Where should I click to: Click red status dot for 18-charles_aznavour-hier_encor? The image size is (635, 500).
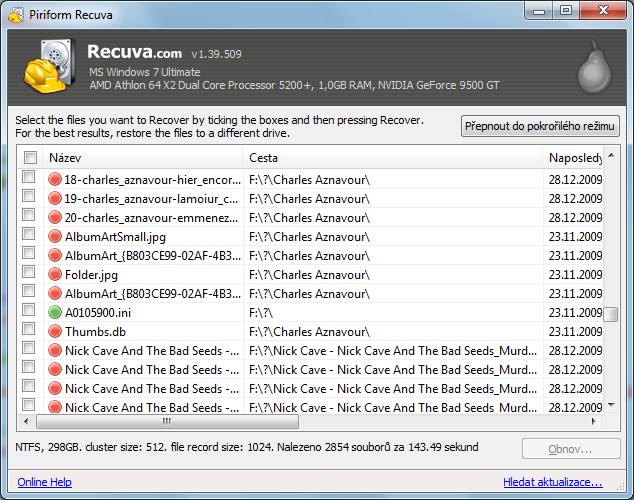(55, 179)
